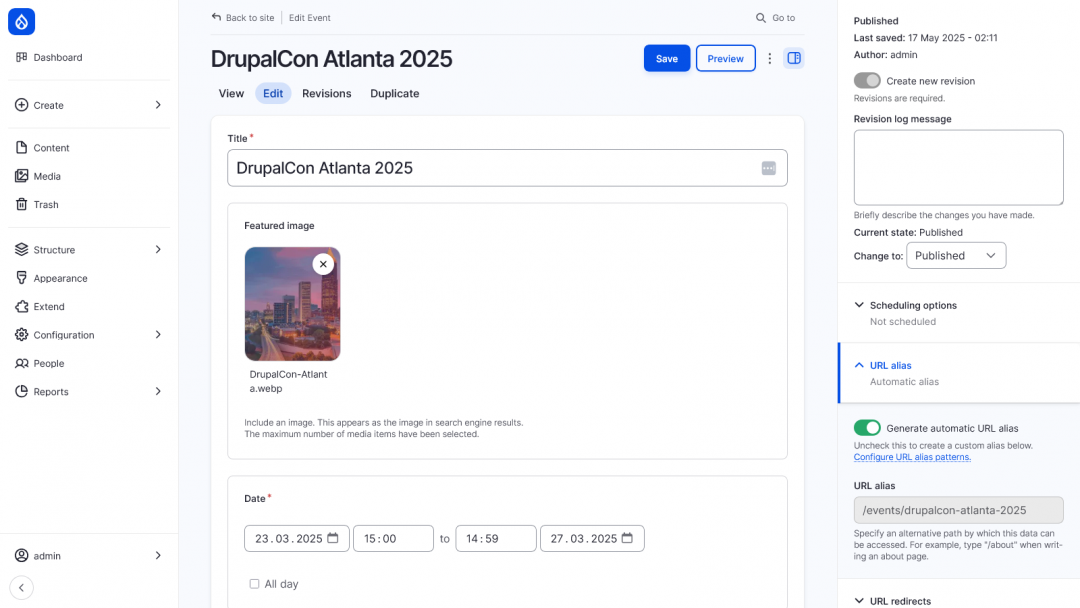Open the end date calendar picker icon
The image size is (1080, 608).
pos(627,538)
